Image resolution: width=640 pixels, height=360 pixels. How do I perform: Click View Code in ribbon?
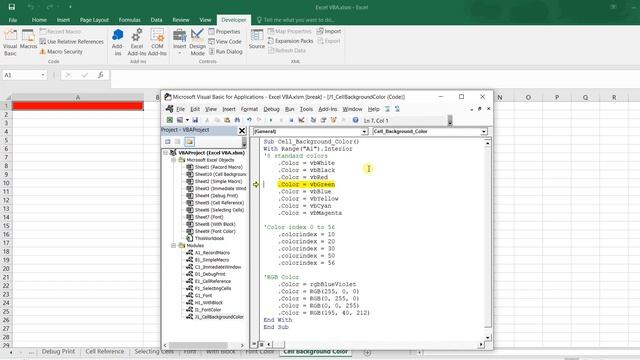point(225,42)
